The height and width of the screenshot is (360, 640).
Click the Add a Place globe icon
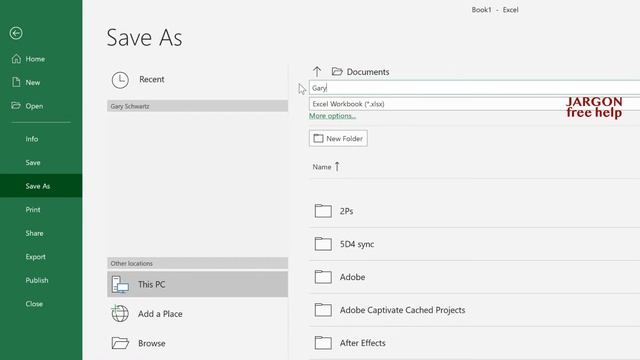(120, 313)
